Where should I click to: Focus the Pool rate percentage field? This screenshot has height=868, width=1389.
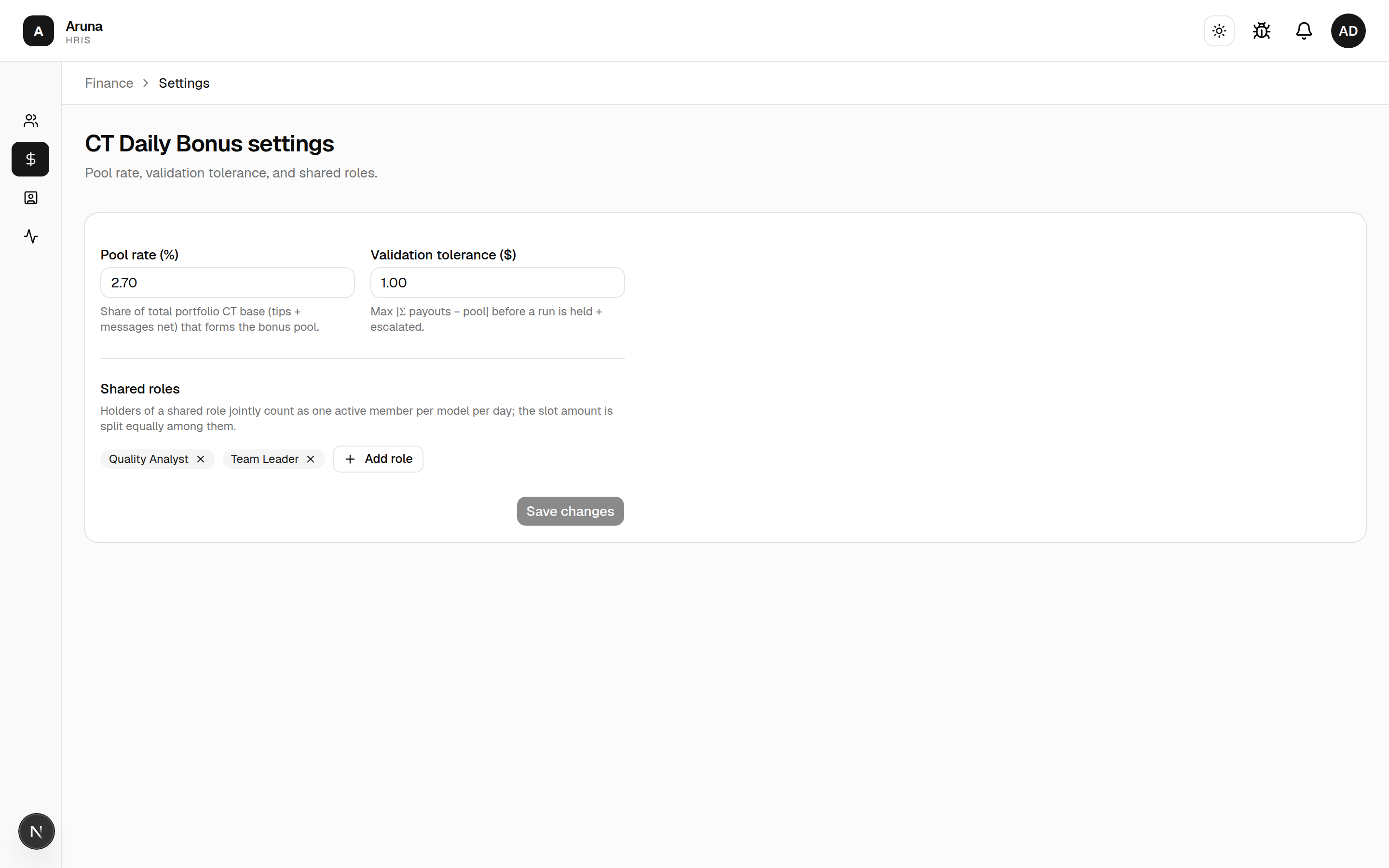227,283
